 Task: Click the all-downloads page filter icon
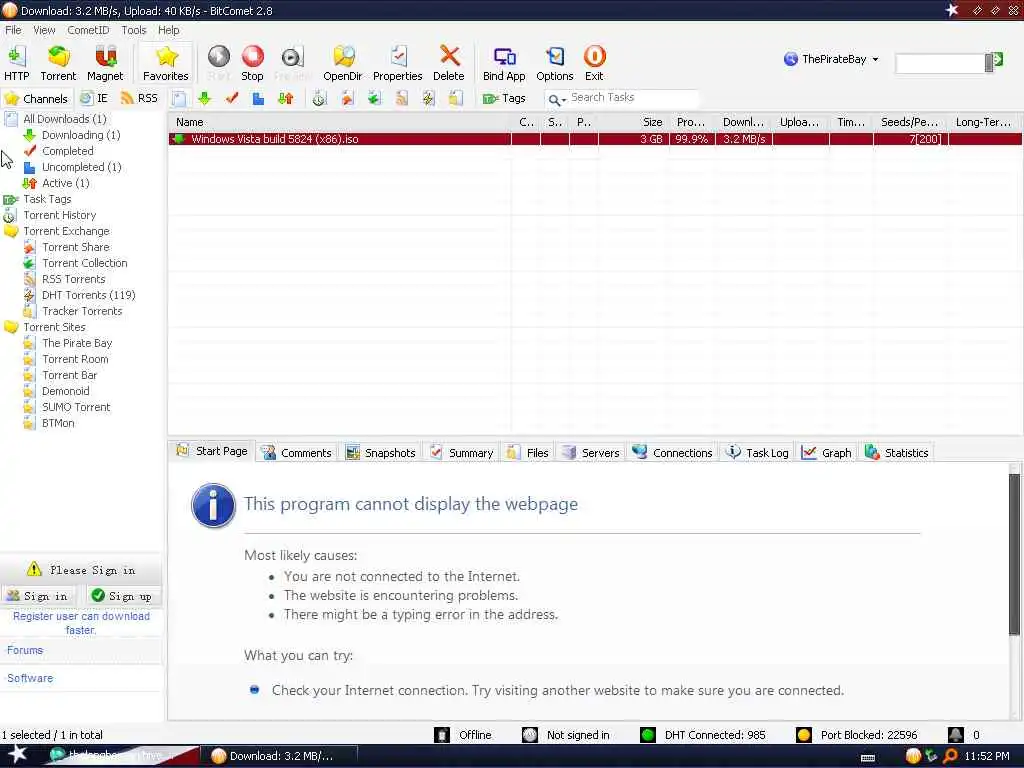pyautogui.click(x=179, y=99)
